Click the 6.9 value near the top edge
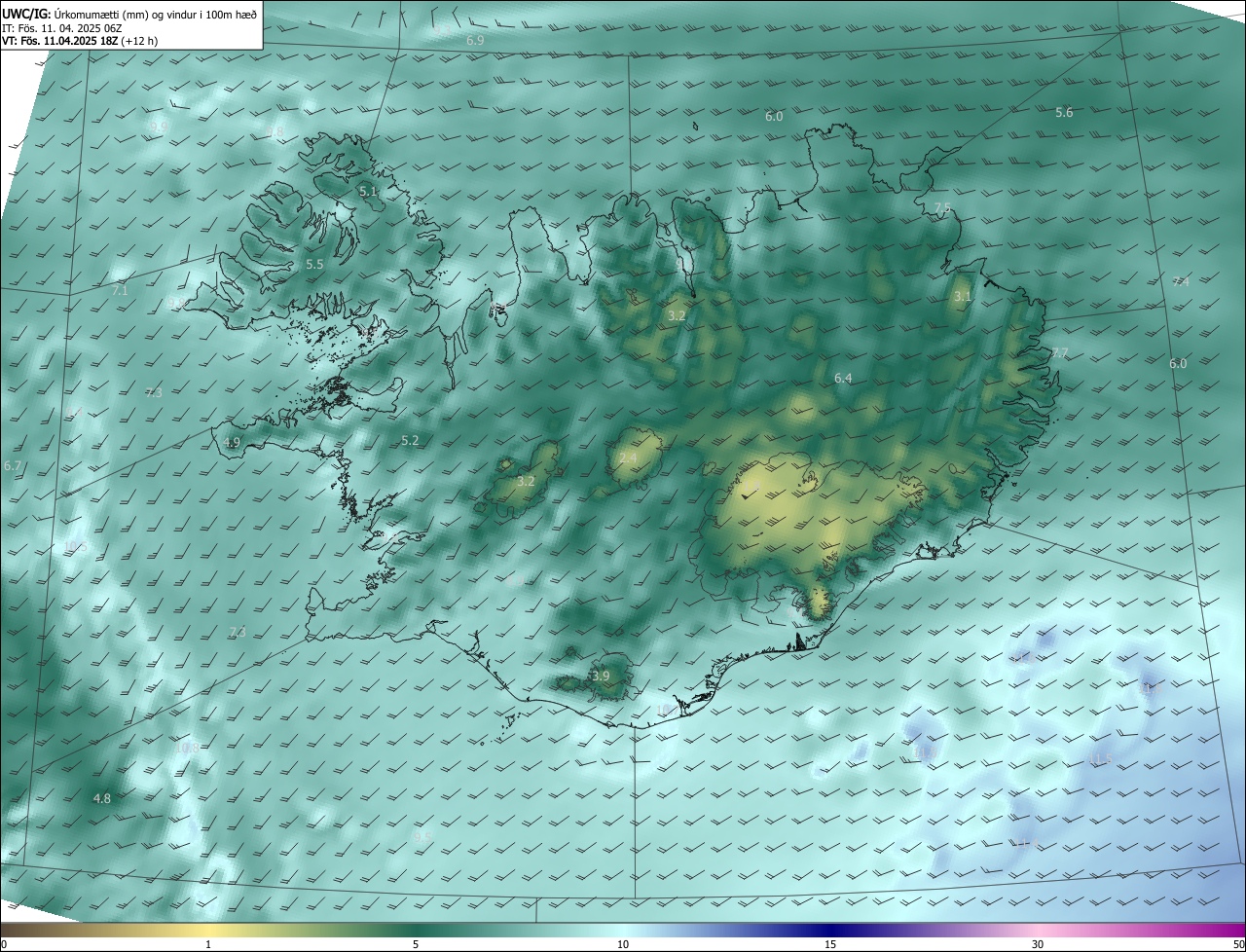1246x952 pixels. coord(475,40)
